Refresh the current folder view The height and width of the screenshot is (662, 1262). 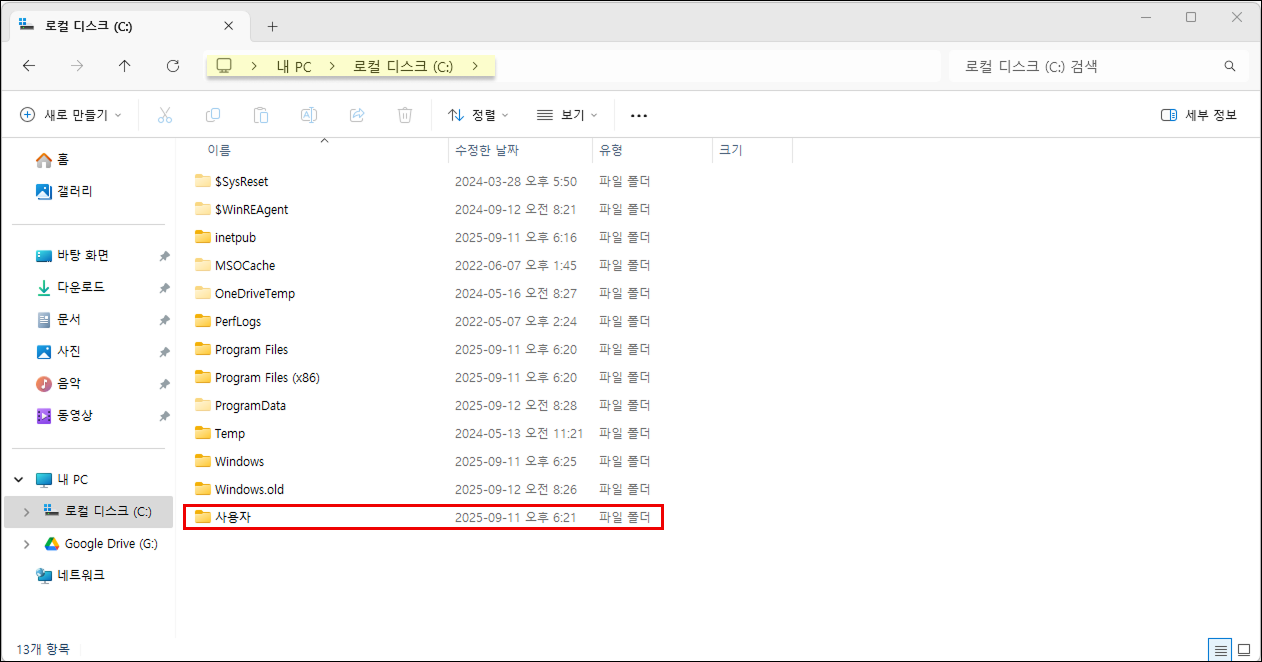click(x=173, y=66)
